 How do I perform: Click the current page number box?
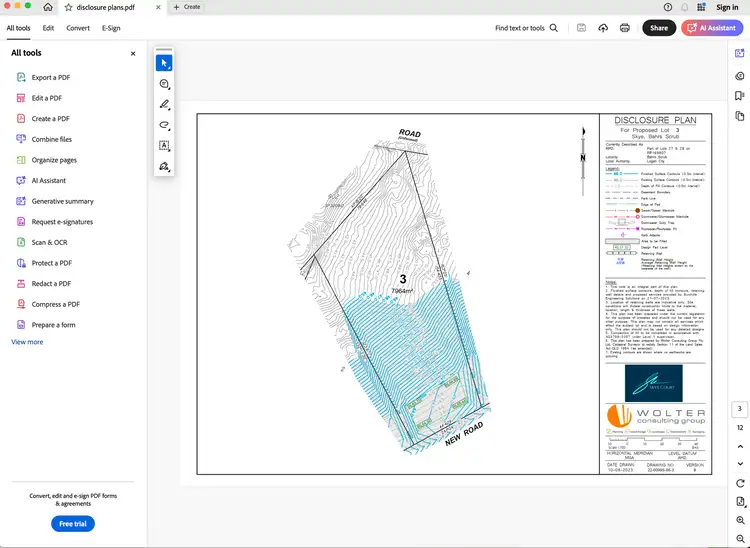coord(740,408)
